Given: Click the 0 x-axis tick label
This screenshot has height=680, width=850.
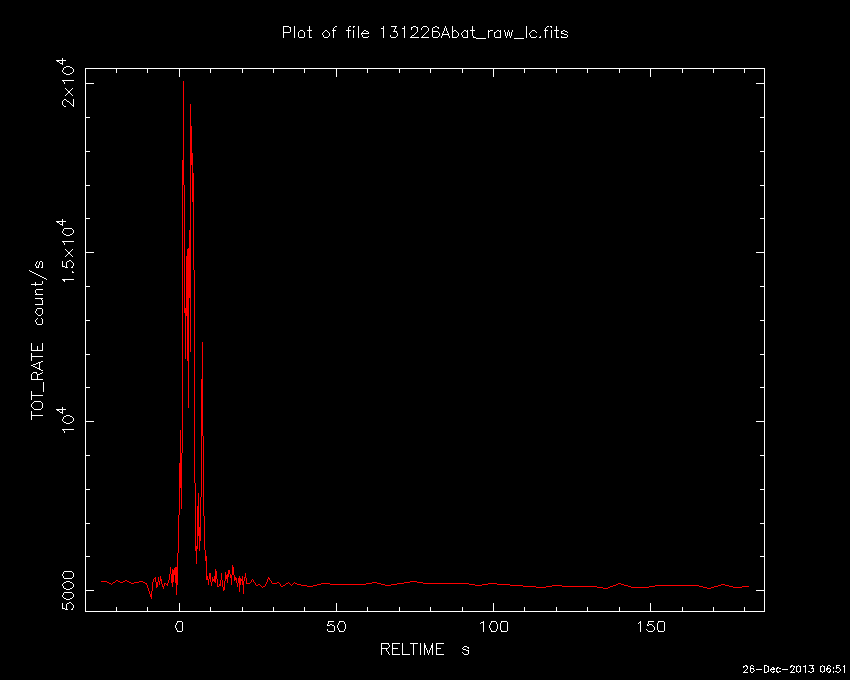Looking at the screenshot, I should pos(179,627).
